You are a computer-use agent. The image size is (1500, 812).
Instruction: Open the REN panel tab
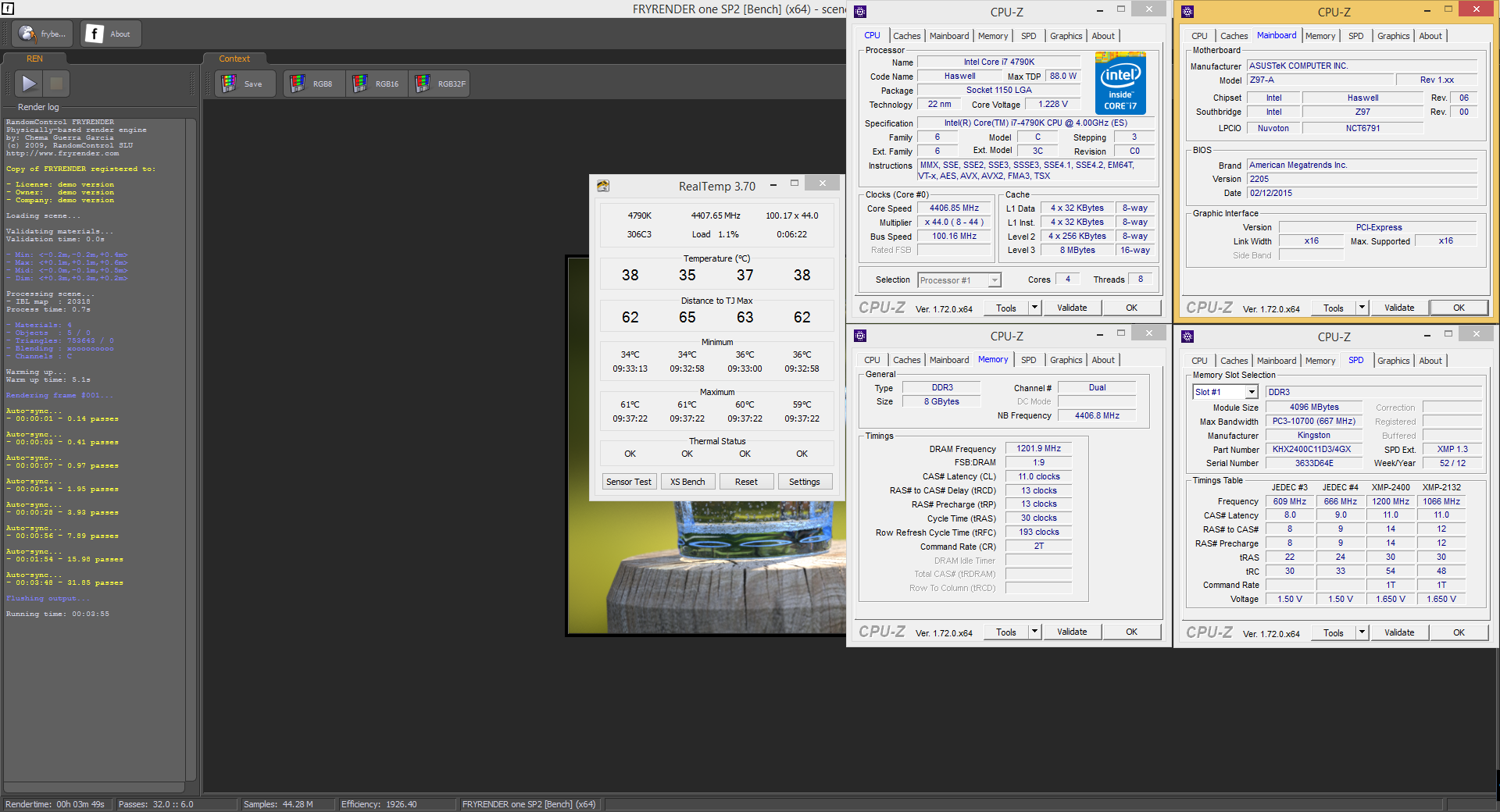(35, 59)
